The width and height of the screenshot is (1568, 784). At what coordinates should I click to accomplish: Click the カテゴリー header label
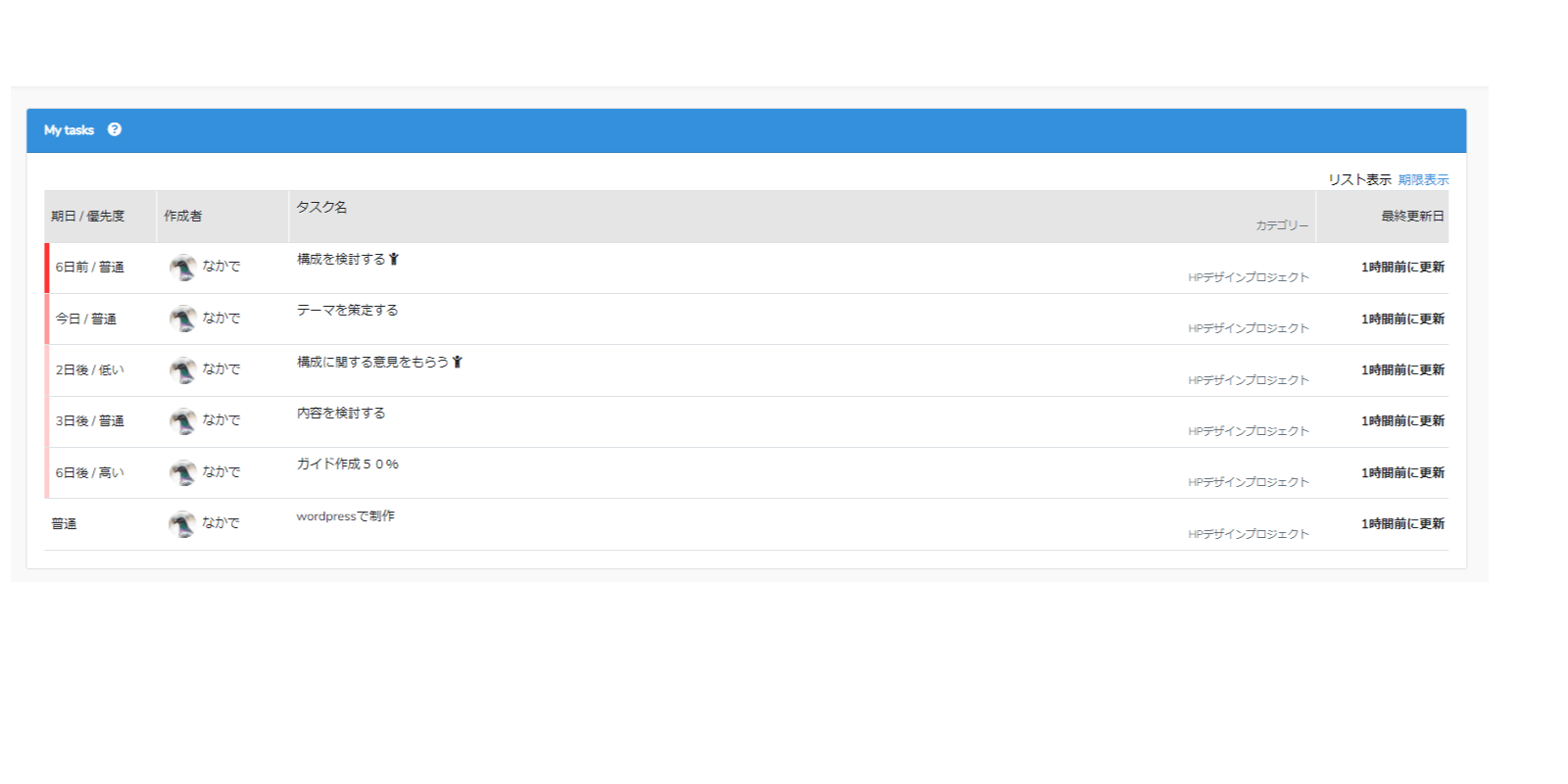pos(1282,225)
